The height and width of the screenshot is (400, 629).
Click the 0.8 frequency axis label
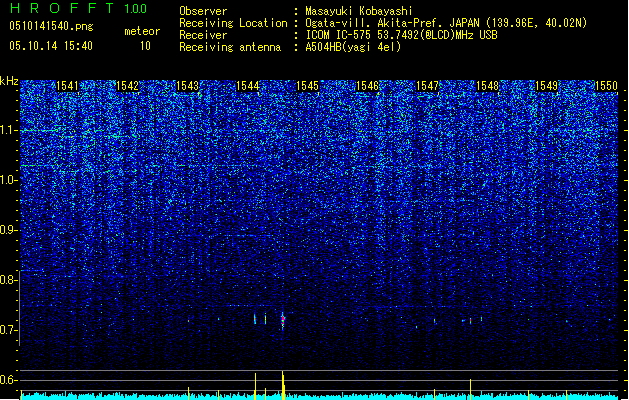point(8,280)
